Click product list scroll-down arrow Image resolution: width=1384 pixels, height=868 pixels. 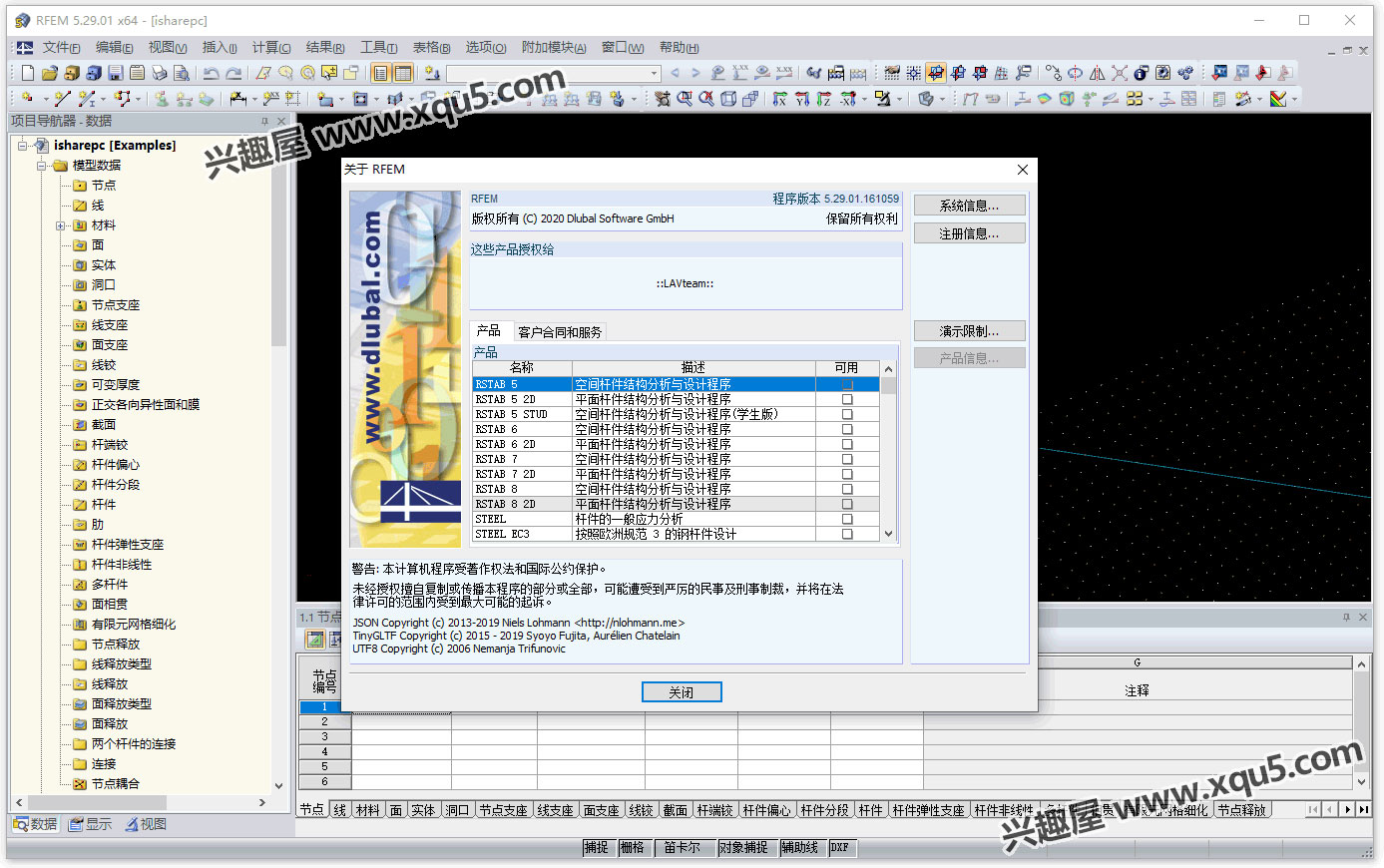tap(888, 534)
